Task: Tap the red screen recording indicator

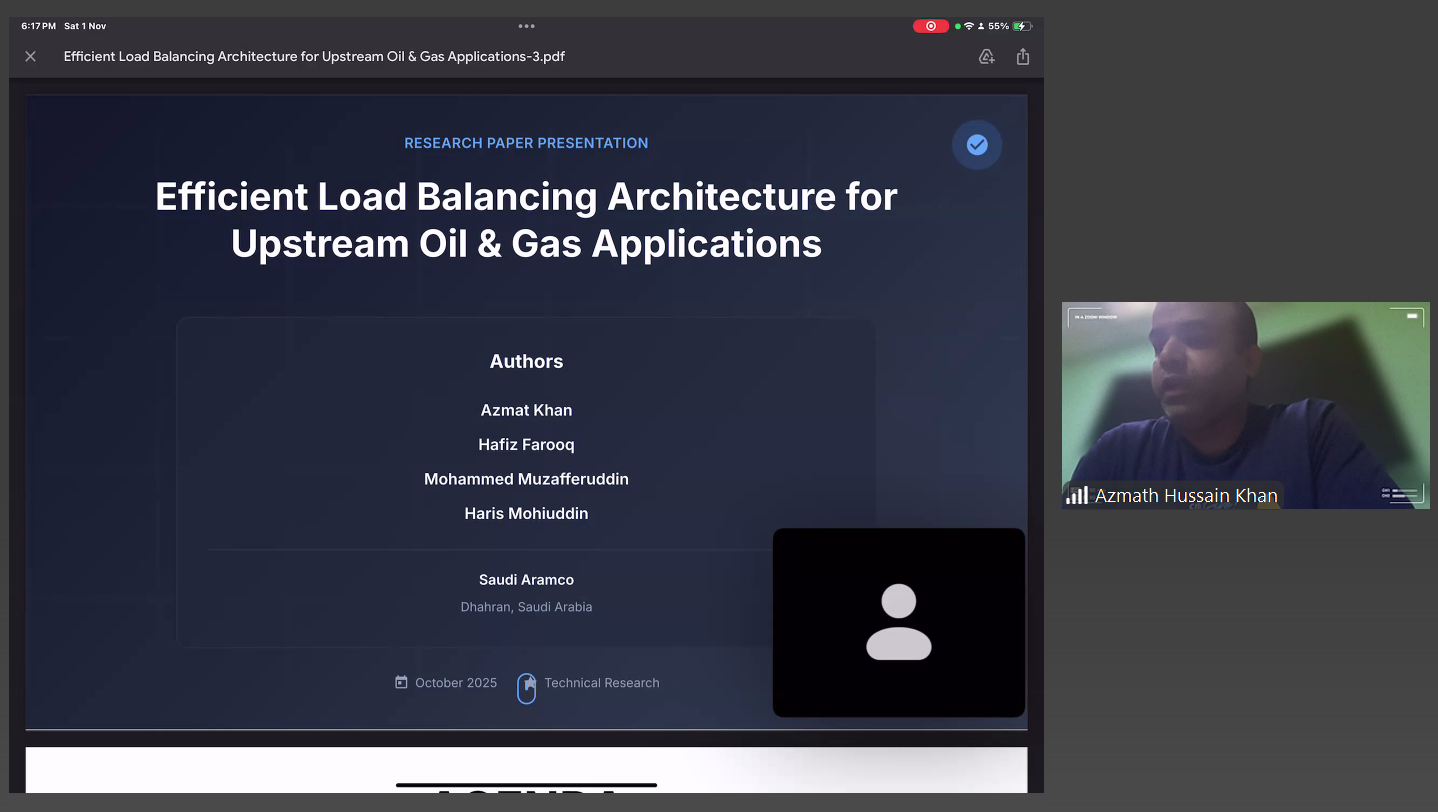Action: coord(930,26)
